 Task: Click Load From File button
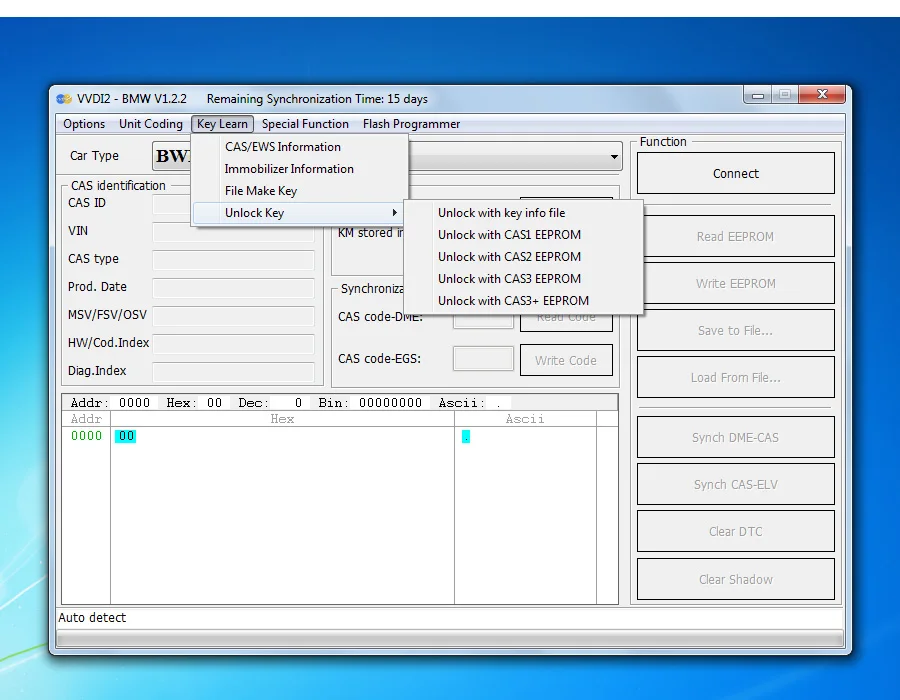[735, 378]
